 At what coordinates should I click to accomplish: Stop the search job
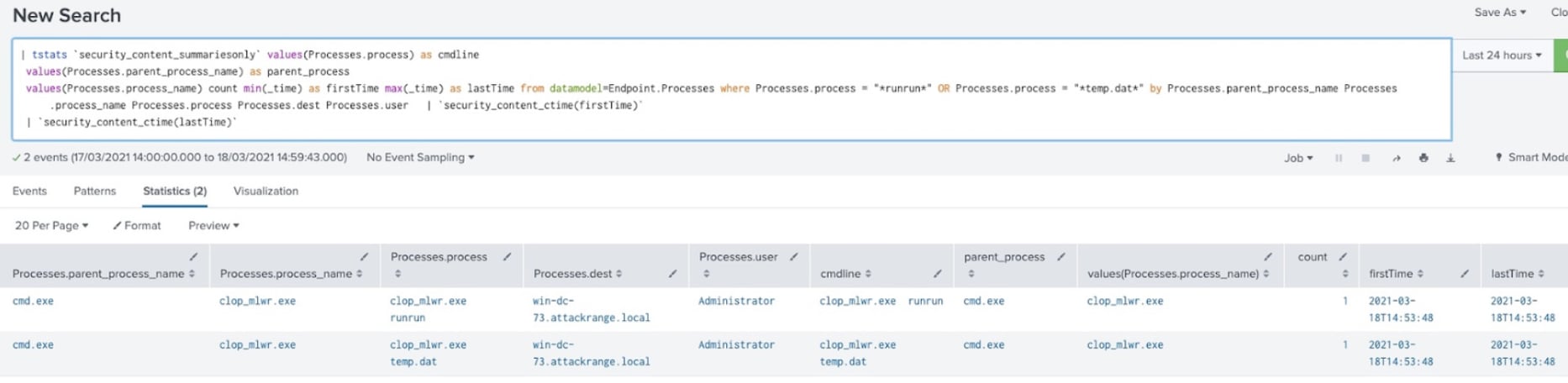pos(1365,158)
